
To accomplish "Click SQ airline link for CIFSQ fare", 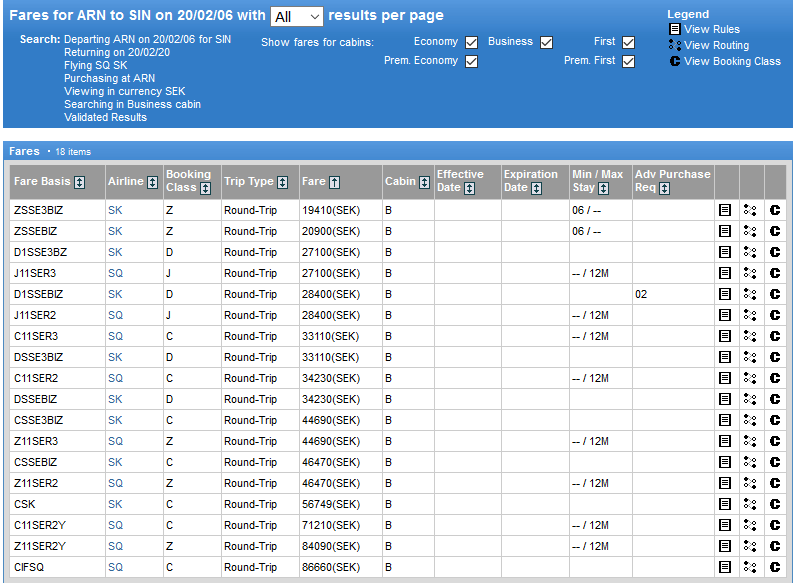I will pyautogui.click(x=115, y=567).
